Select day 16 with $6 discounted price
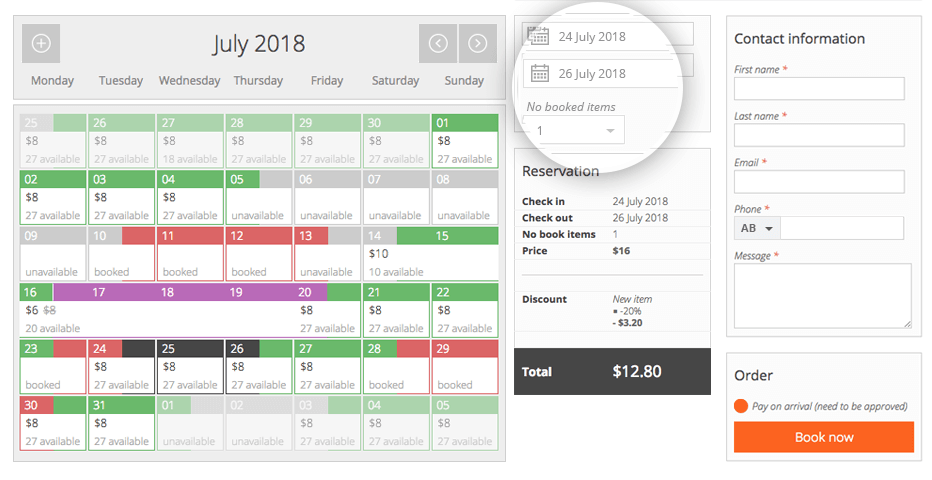Viewport: 932px width, 480px height. click(x=53, y=310)
